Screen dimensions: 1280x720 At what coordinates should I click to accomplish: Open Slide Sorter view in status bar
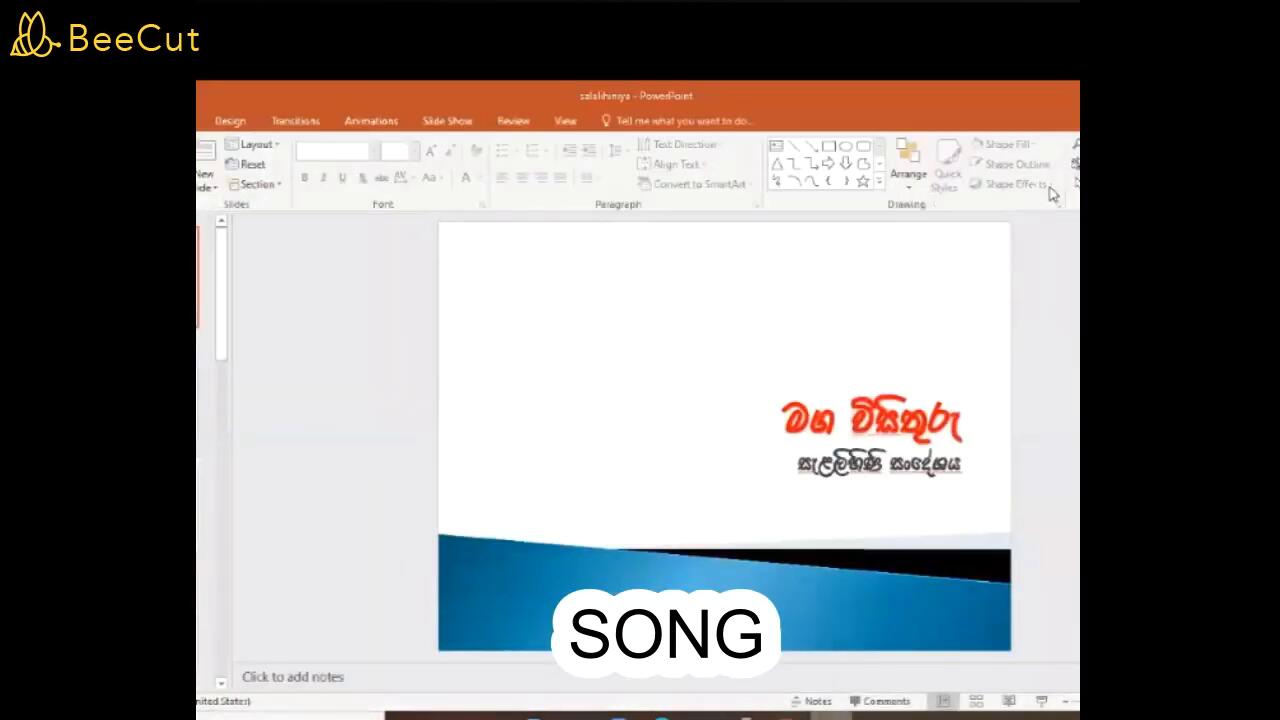[976, 701]
